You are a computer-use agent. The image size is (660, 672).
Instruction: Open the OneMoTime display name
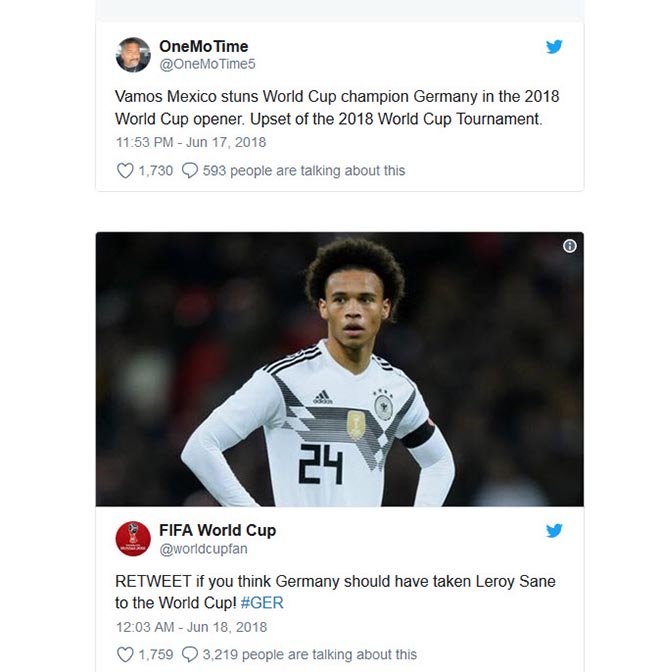coord(203,46)
